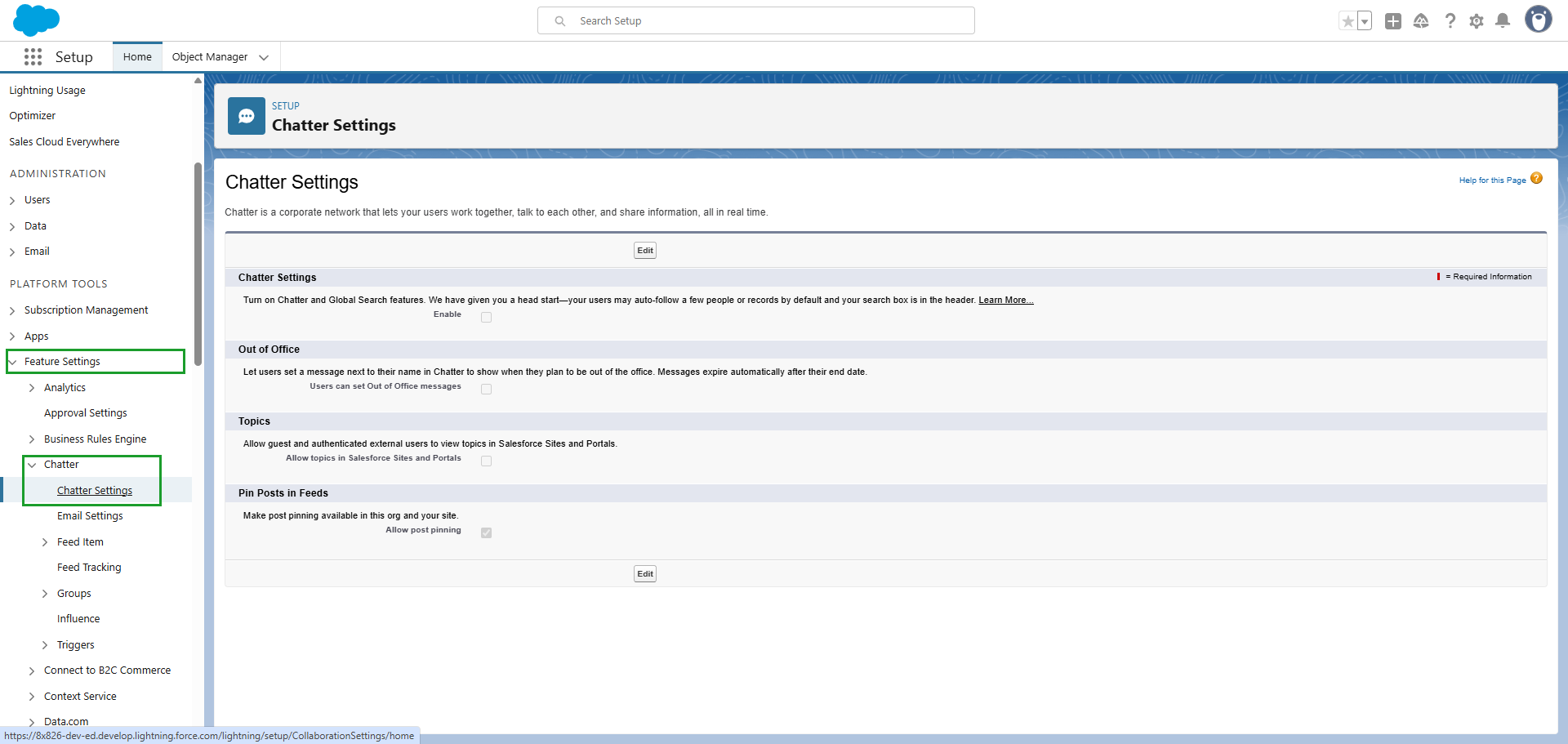Expand Subscription Management
Image resolution: width=1568 pixels, height=744 pixels.
[x=12, y=310]
